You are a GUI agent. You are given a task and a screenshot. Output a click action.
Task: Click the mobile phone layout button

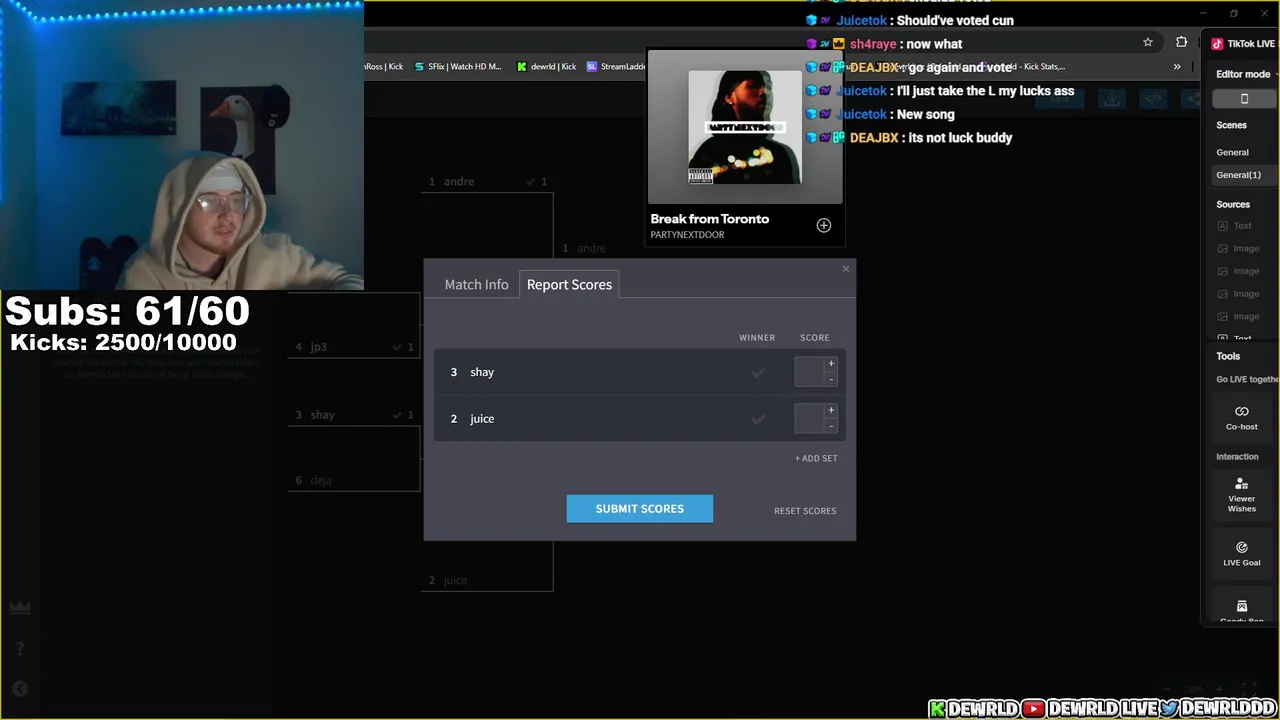point(1245,99)
